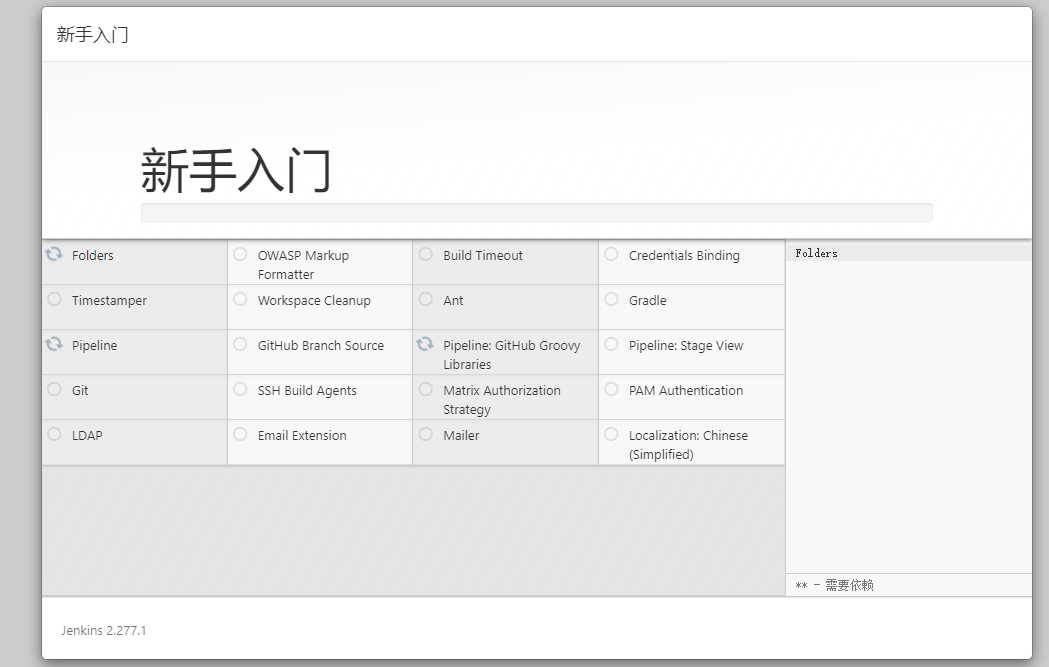Click the status circle next to Git
Screen dimensions: 1049x667
tap(54, 389)
